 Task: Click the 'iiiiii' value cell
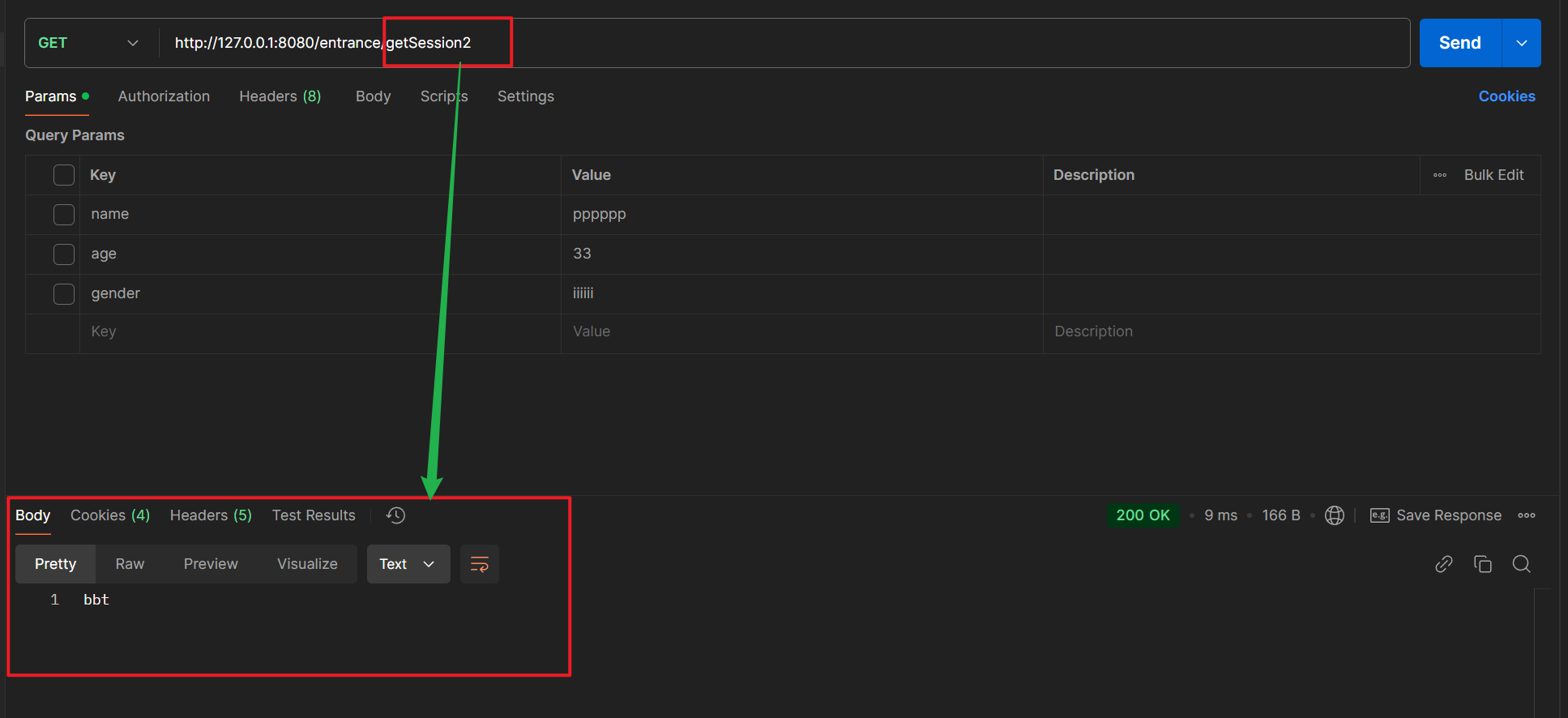pos(801,294)
